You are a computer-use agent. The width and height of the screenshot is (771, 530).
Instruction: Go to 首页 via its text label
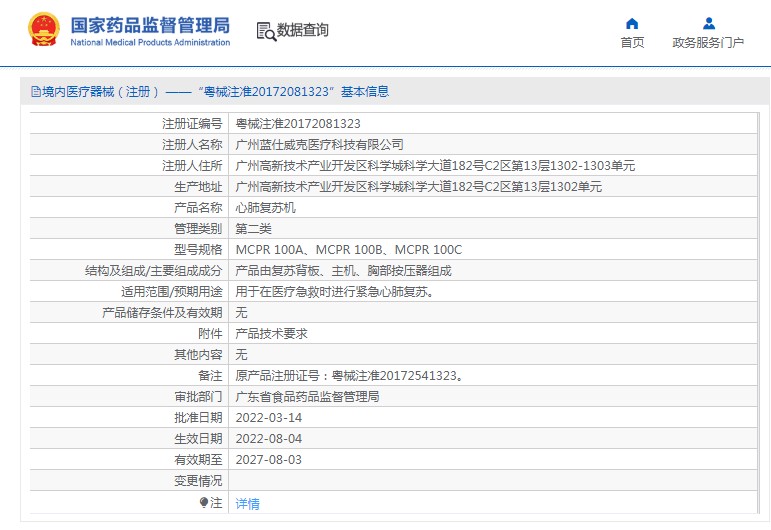pos(632,43)
